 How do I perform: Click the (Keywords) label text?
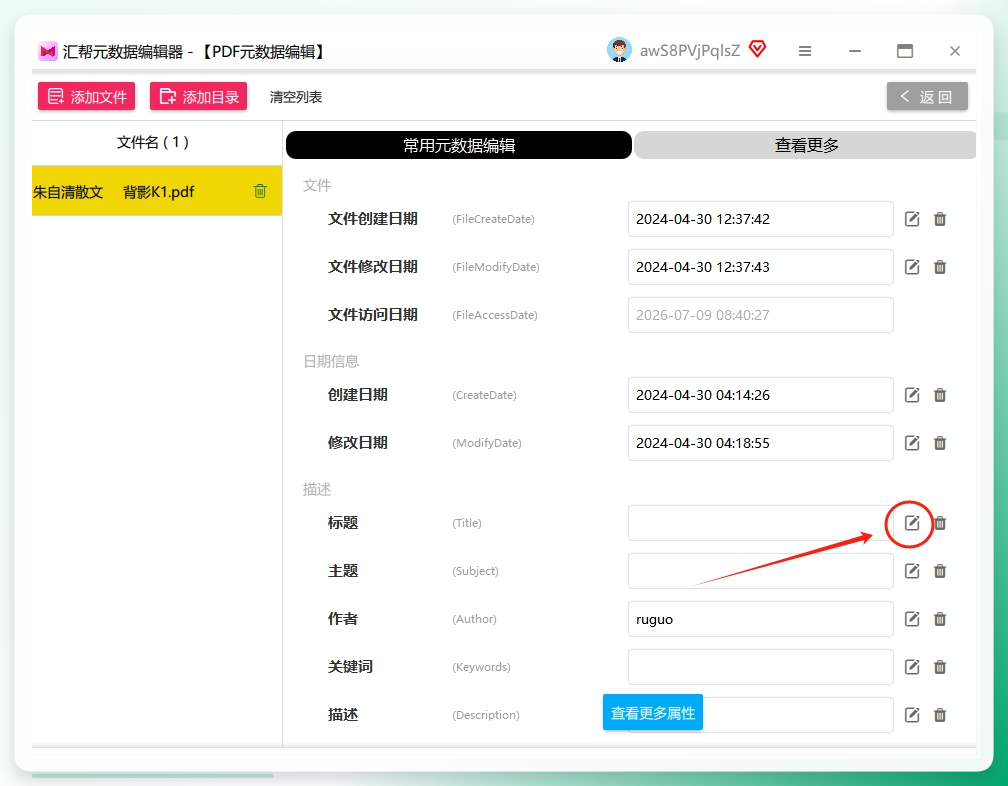[x=481, y=667]
